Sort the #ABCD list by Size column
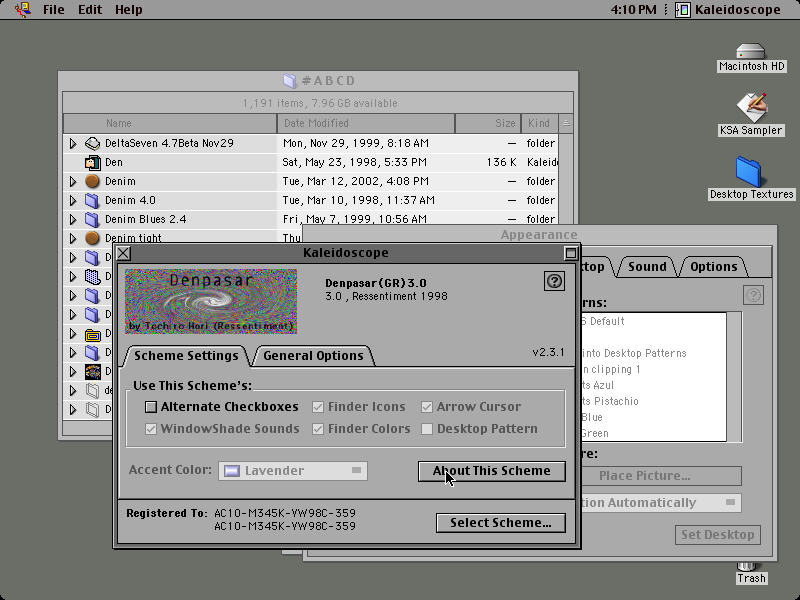The width and height of the screenshot is (800, 600). [488, 123]
